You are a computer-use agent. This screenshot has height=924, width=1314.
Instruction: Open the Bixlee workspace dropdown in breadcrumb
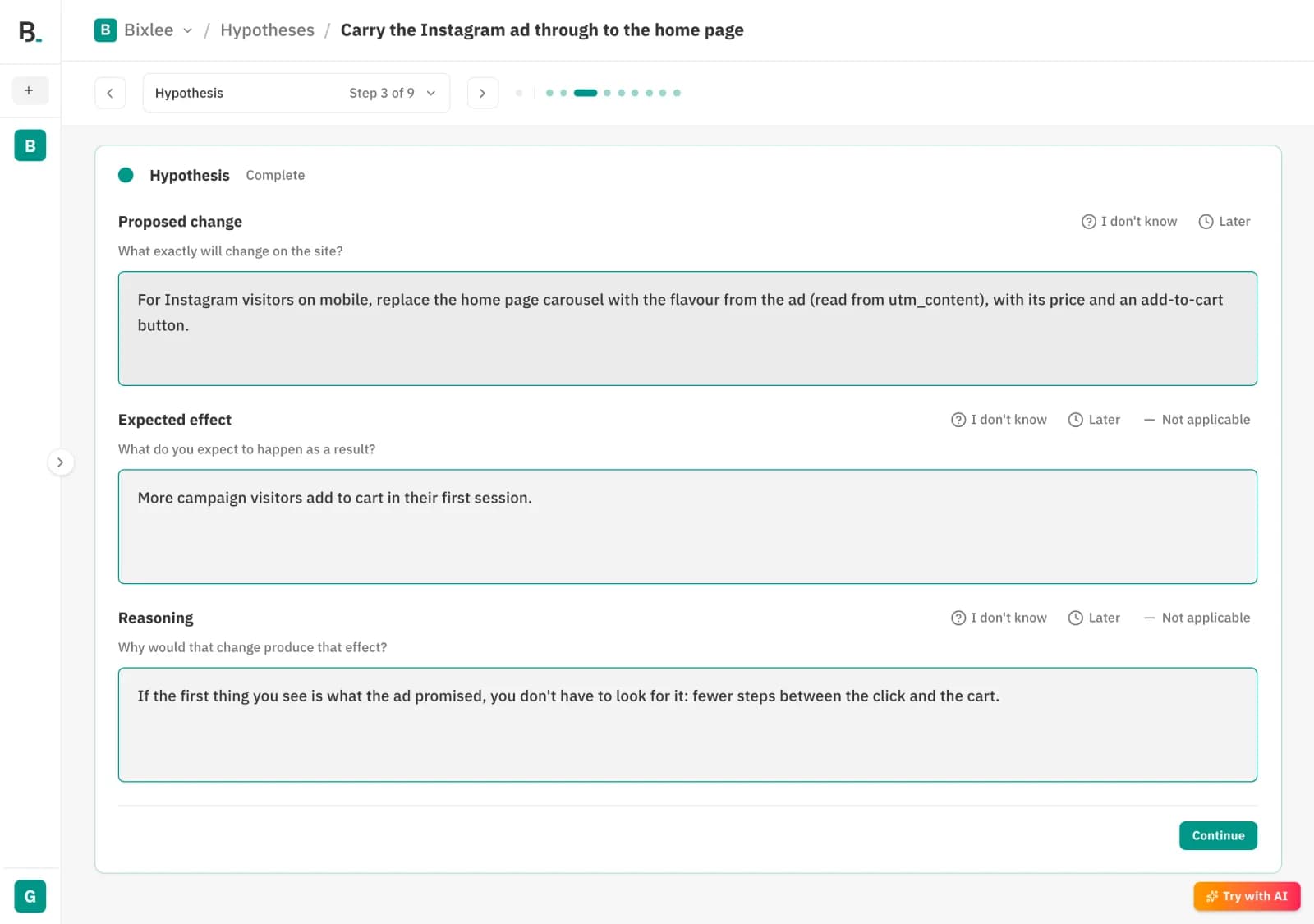point(159,30)
